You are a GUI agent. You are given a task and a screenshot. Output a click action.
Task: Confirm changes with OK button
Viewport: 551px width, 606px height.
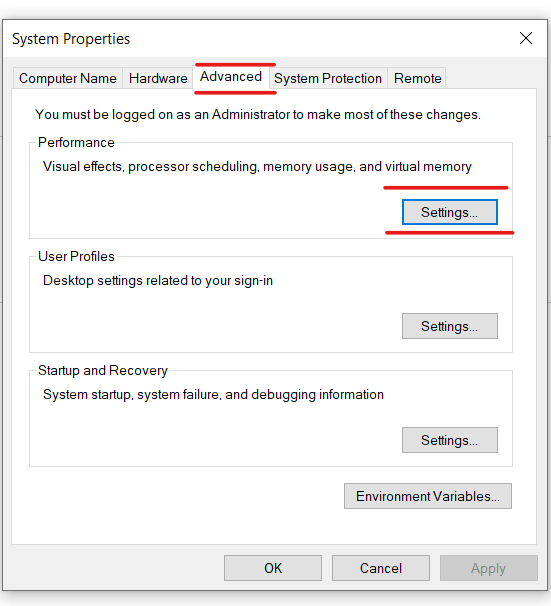pos(273,568)
